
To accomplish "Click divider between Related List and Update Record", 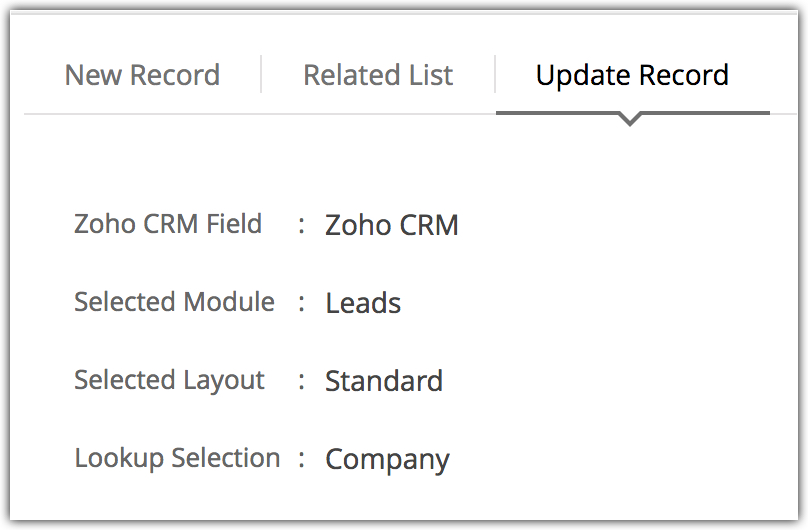I will pos(495,75).
